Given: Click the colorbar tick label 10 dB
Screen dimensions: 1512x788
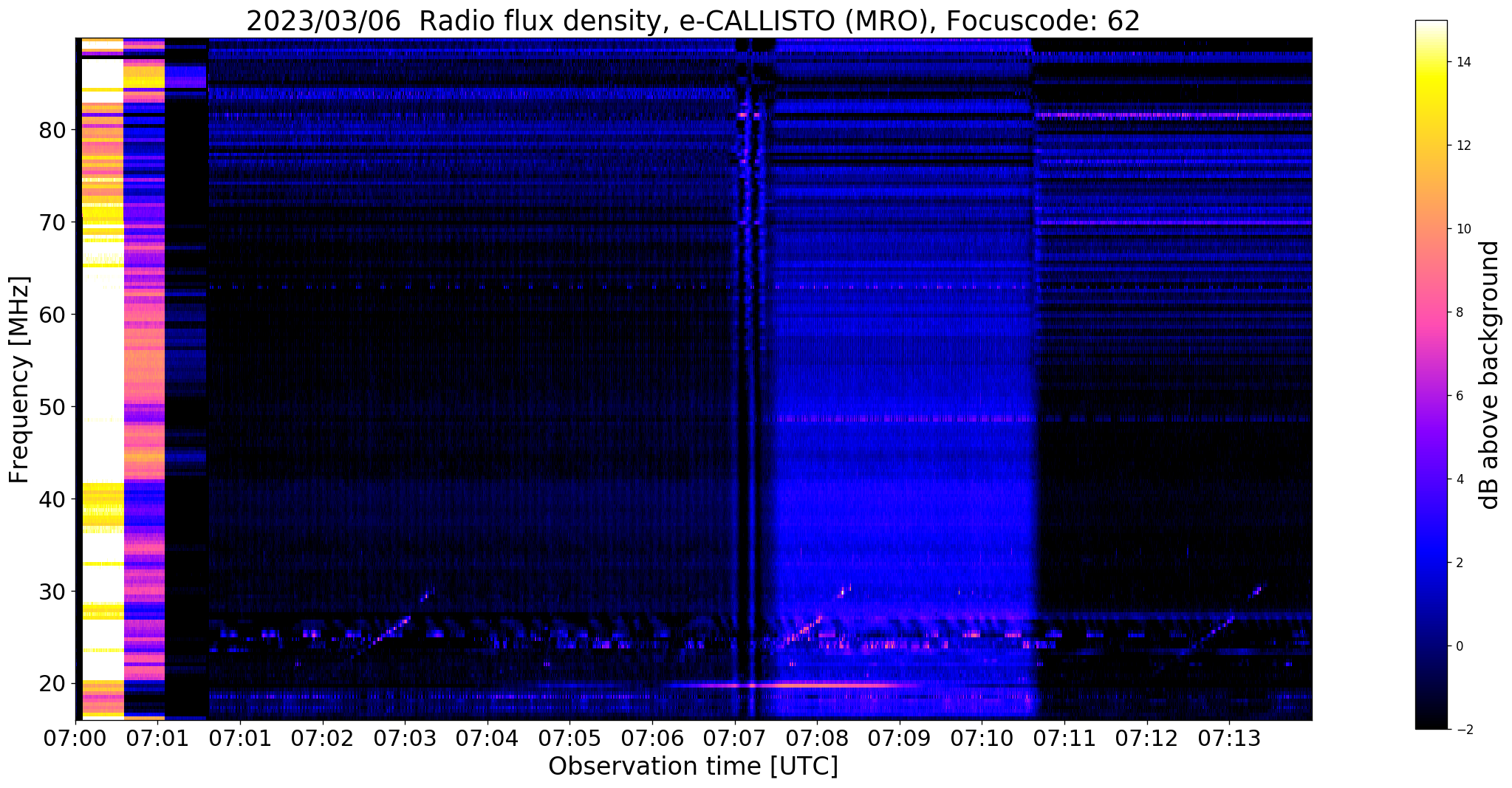Looking at the screenshot, I should [1461, 229].
